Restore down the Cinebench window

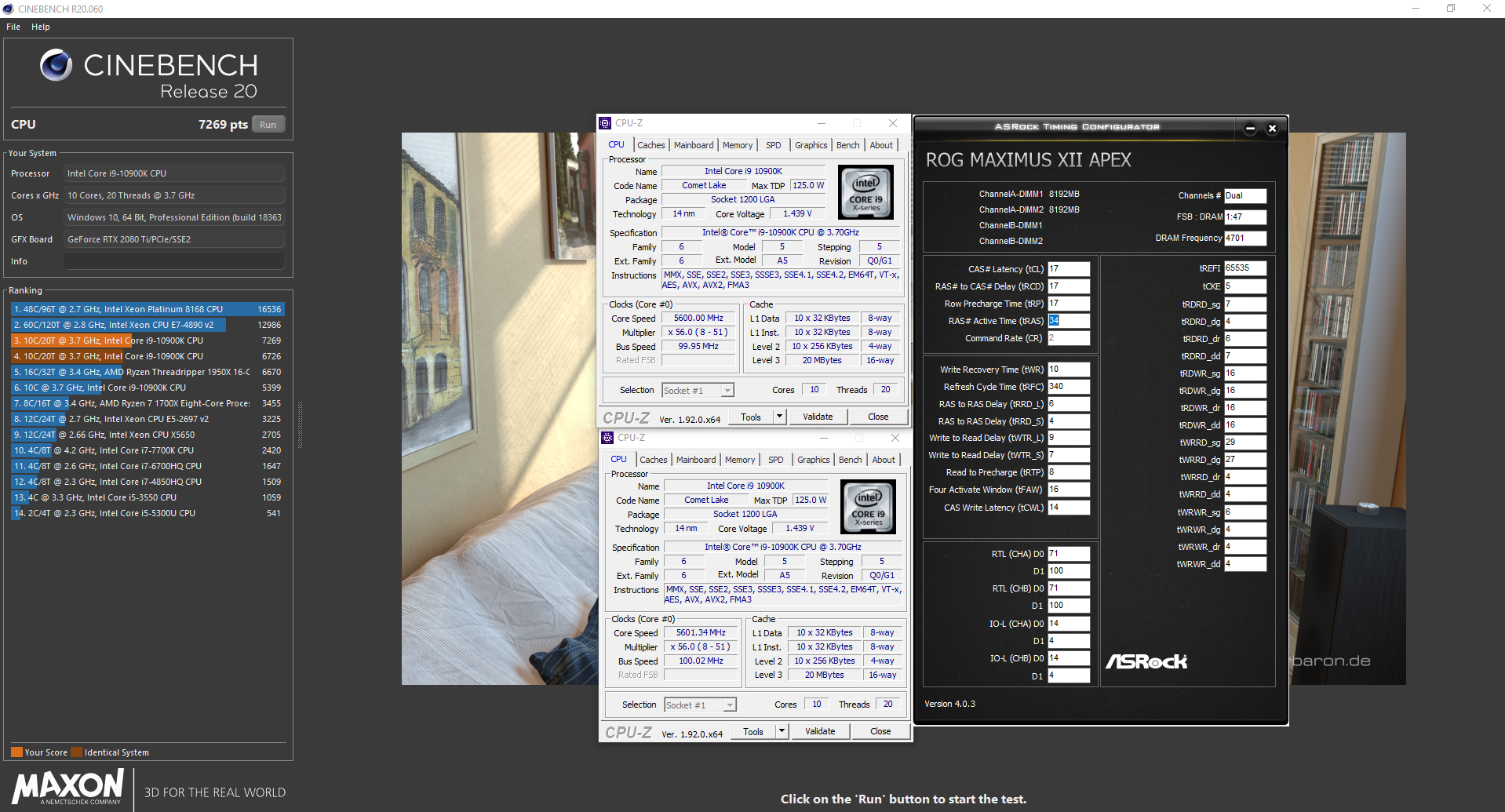tap(1451, 9)
